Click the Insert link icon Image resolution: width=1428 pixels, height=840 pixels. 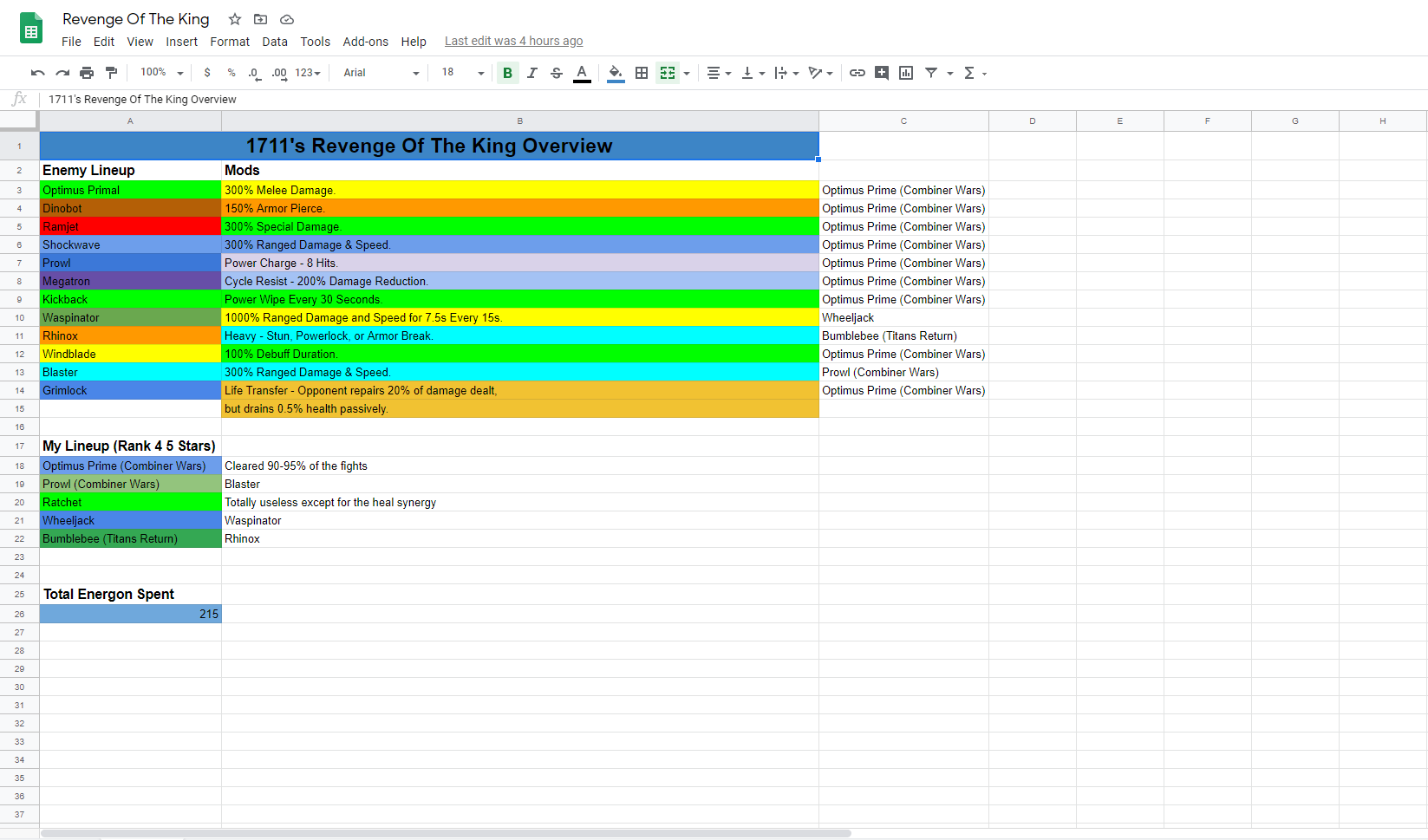pos(857,73)
